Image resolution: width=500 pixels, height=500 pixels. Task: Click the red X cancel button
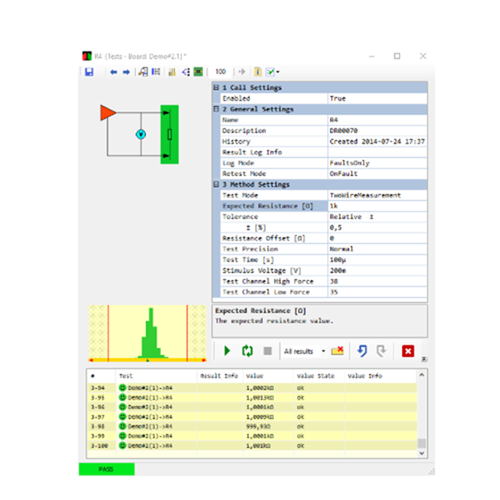pyautogui.click(x=408, y=351)
